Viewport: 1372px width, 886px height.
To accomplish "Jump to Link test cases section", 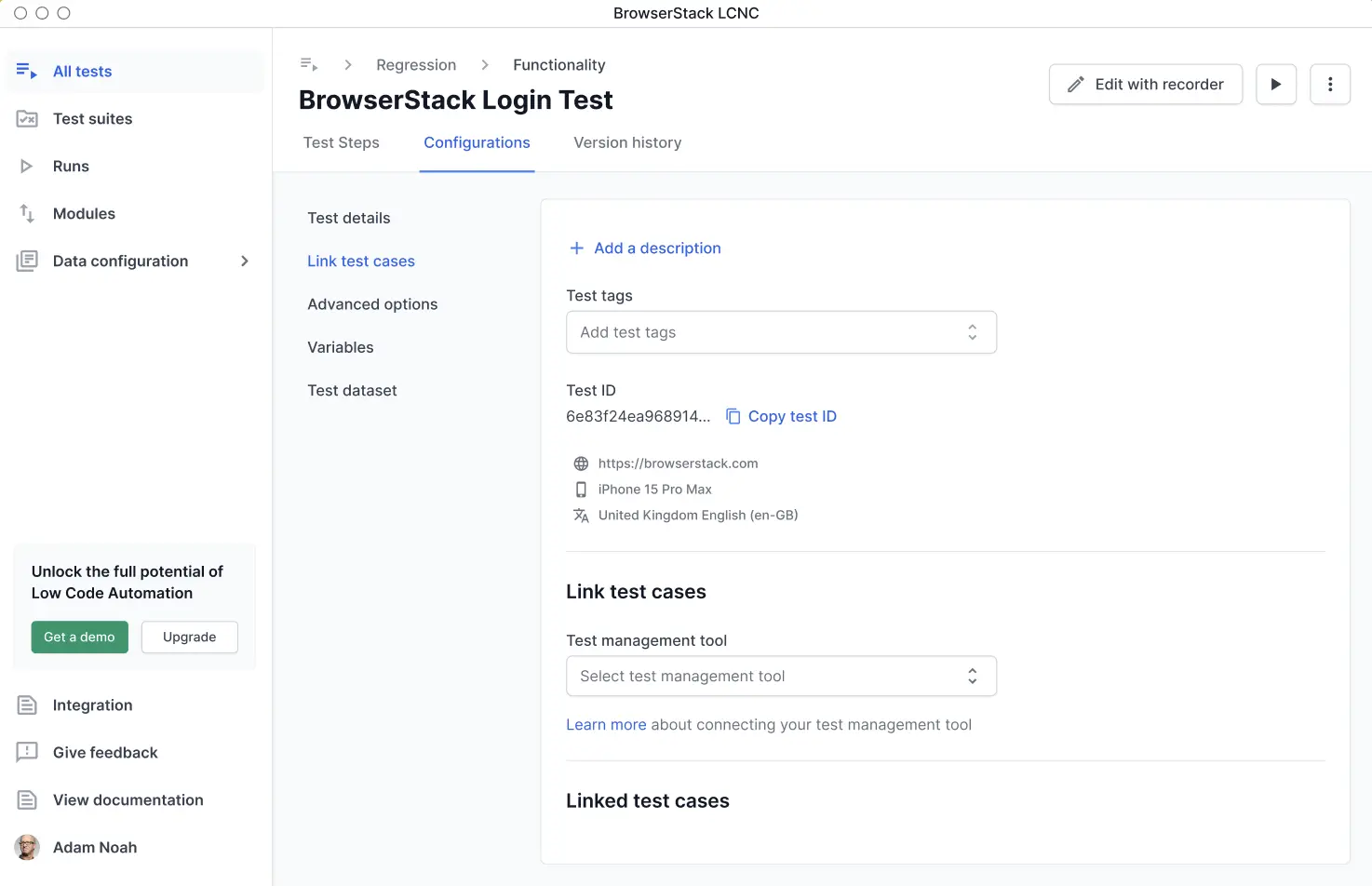I will click(361, 262).
